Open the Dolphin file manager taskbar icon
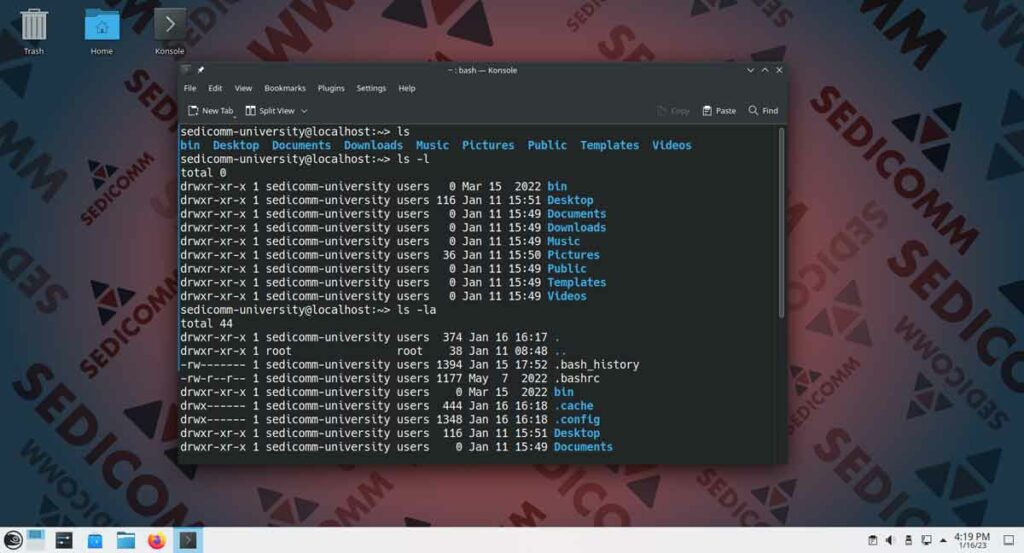The height and width of the screenshot is (553, 1024). click(x=125, y=540)
